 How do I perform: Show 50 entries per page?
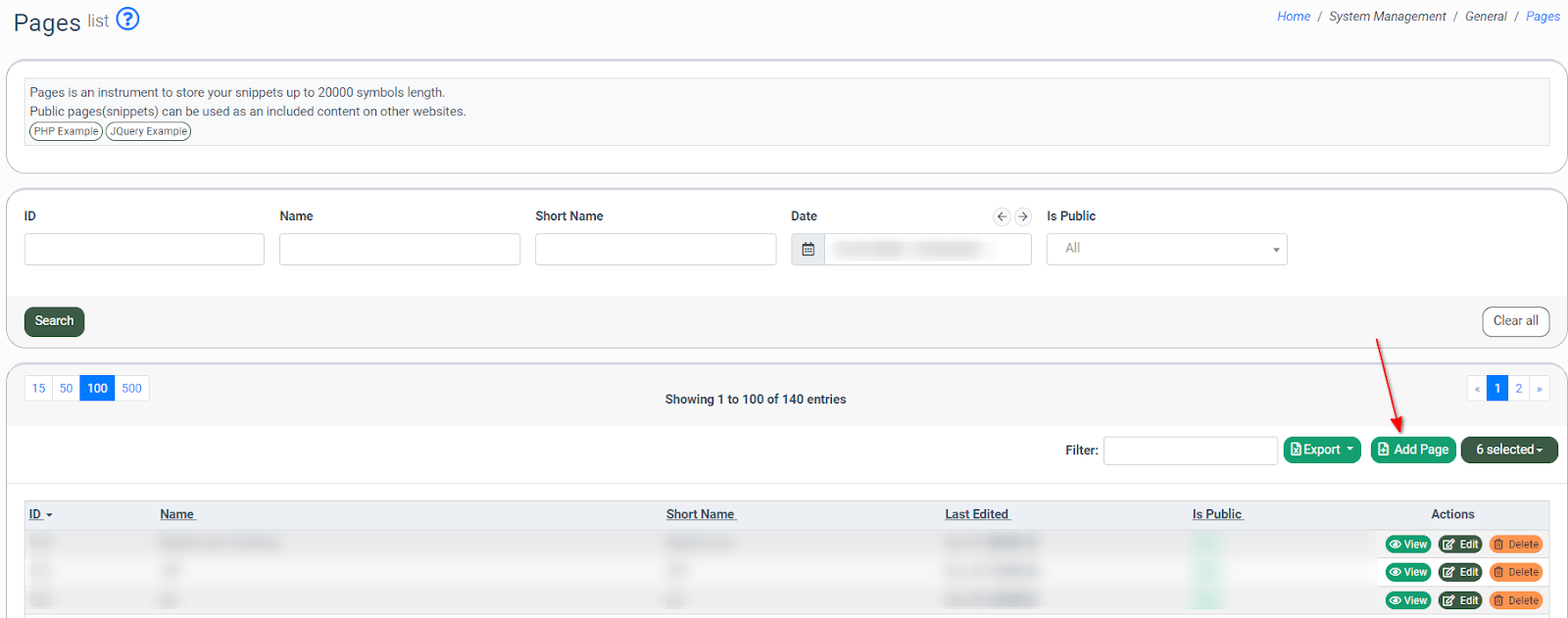coord(66,389)
